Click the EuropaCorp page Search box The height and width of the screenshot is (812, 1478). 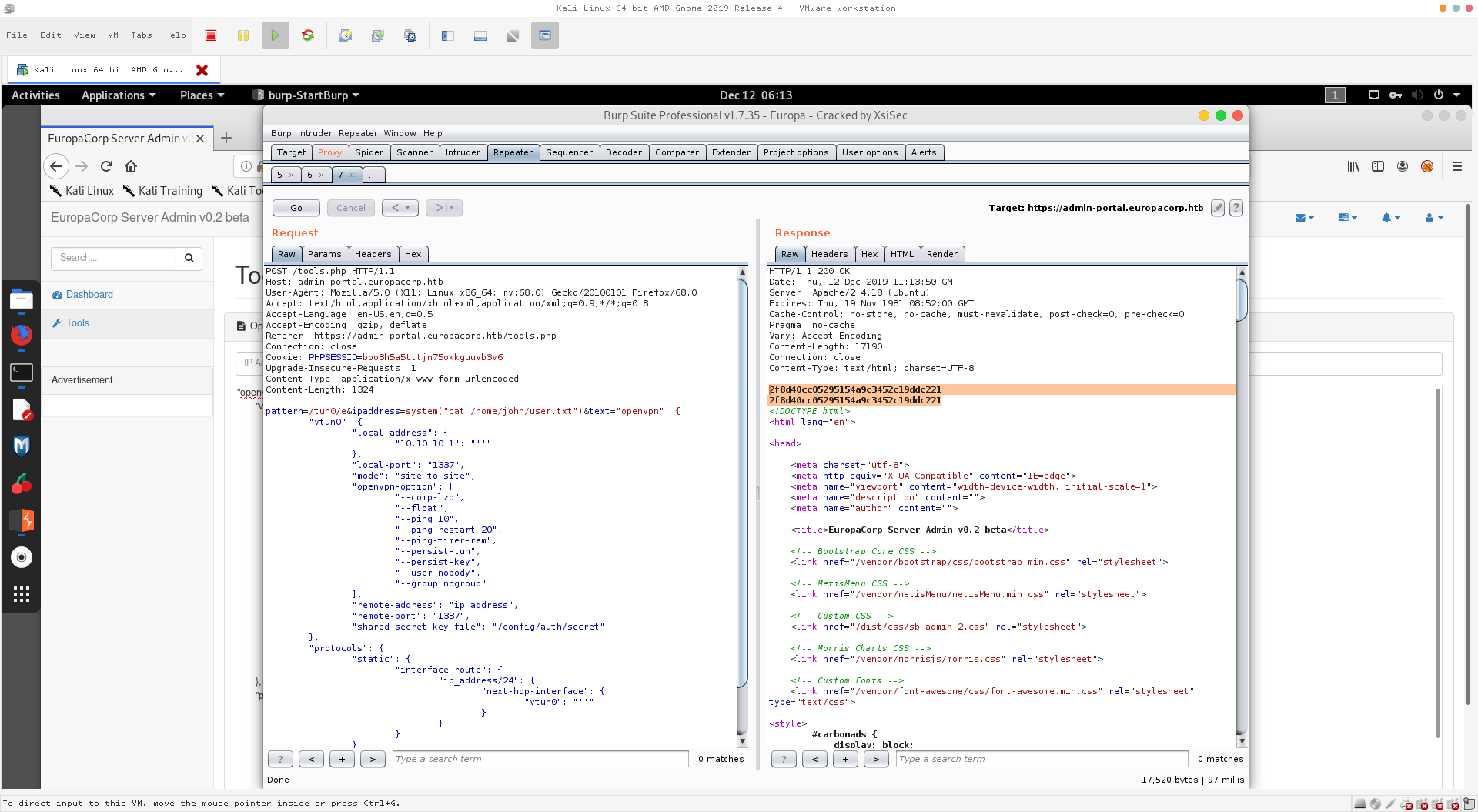[x=114, y=258]
